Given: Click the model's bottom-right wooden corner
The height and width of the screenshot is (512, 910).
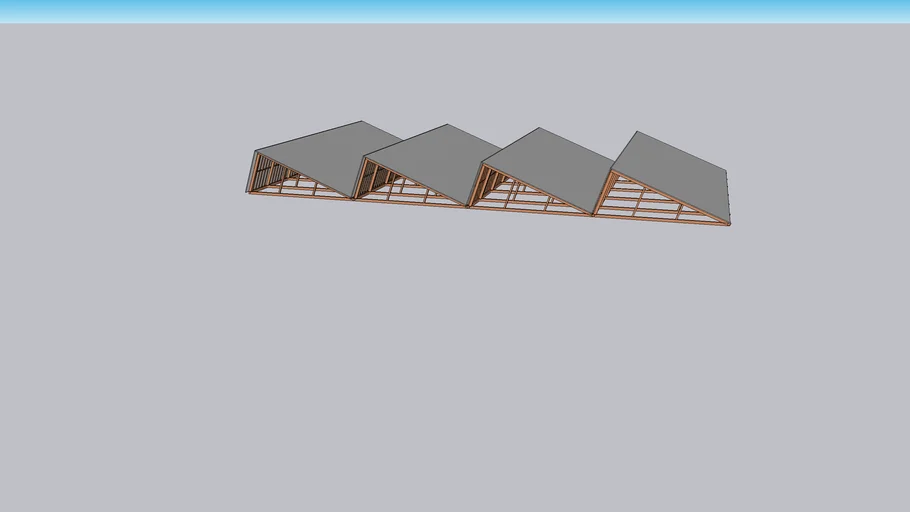Looking at the screenshot, I should click(729, 223).
